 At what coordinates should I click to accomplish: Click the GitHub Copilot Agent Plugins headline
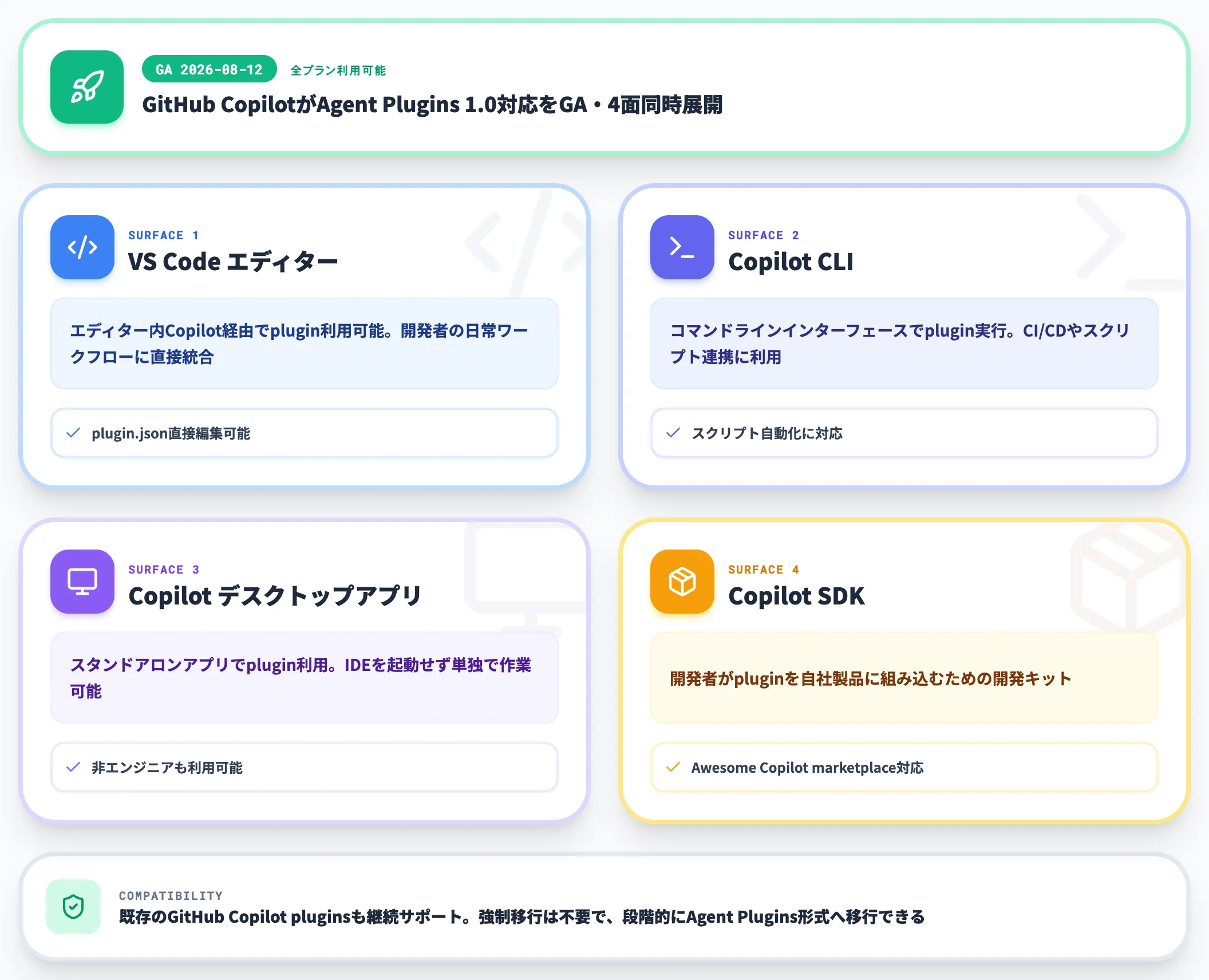coord(432,105)
